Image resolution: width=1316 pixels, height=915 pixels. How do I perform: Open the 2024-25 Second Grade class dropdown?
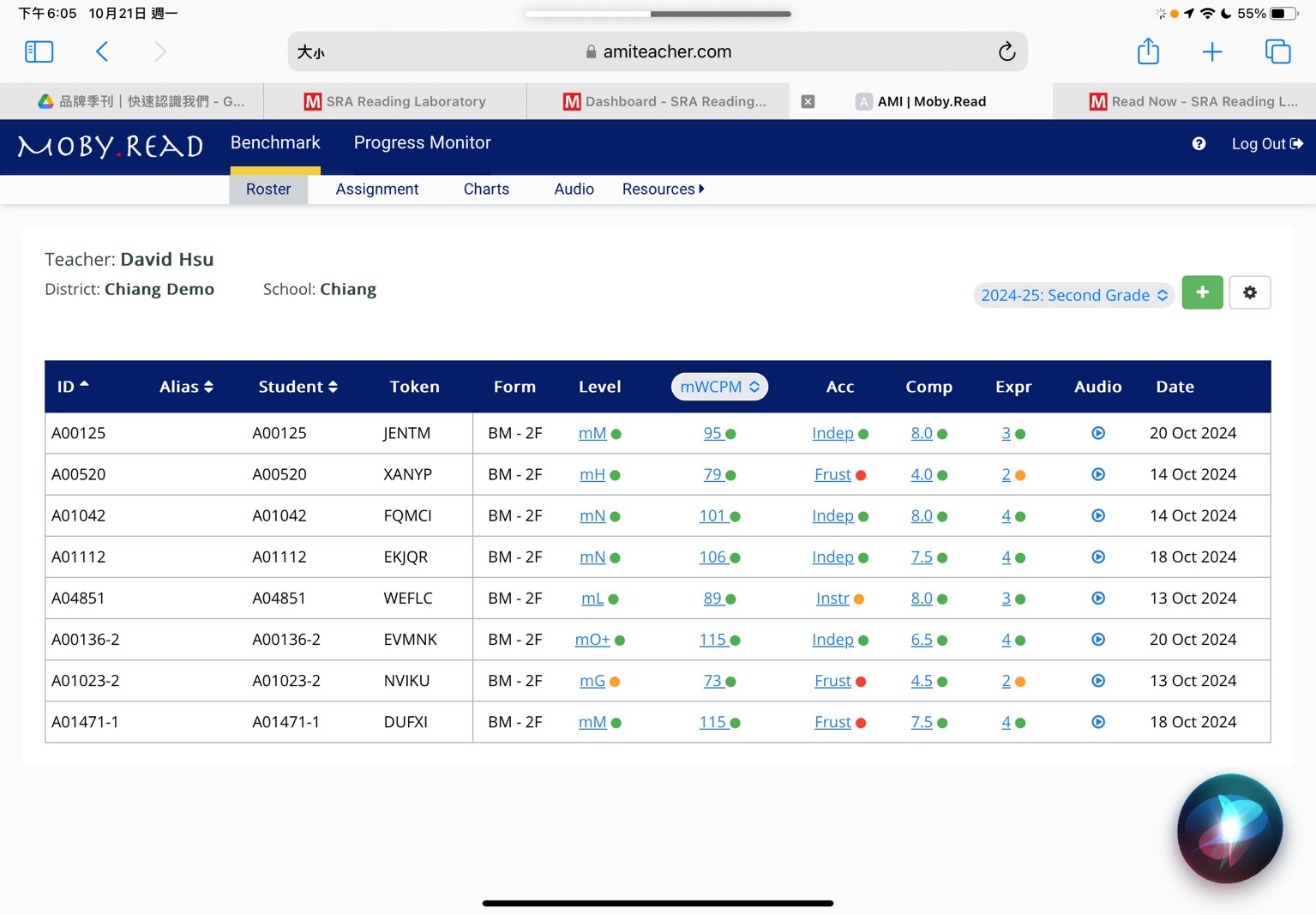[1073, 295]
